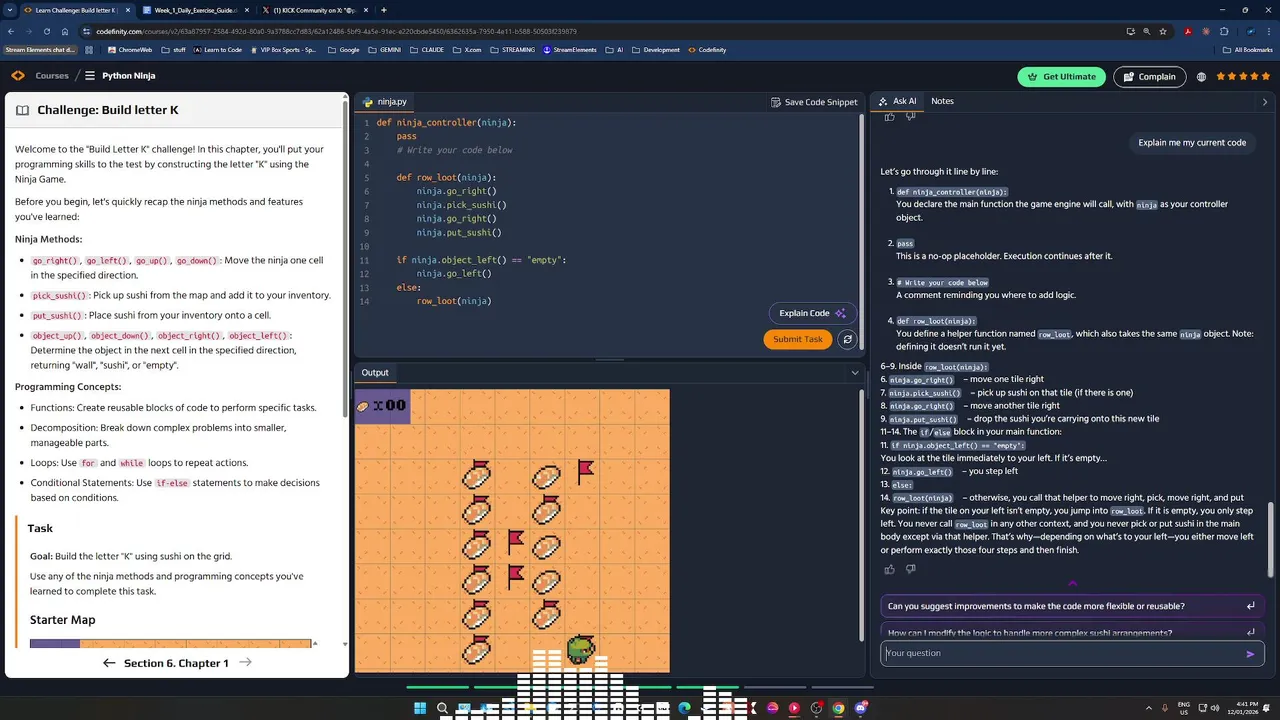Click the five-star rating icons

point(1243,76)
